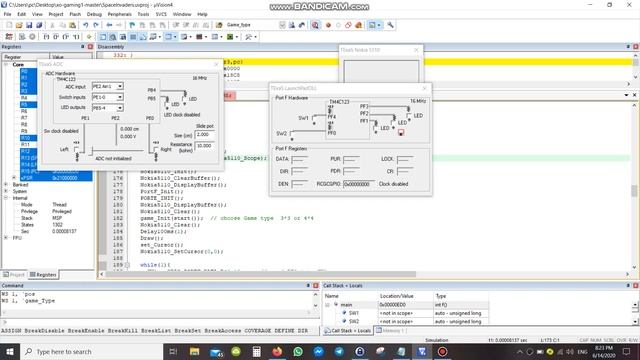Click the Start/Stop Debug Session icon
Screen dimensions: 640x360
click(315, 25)
